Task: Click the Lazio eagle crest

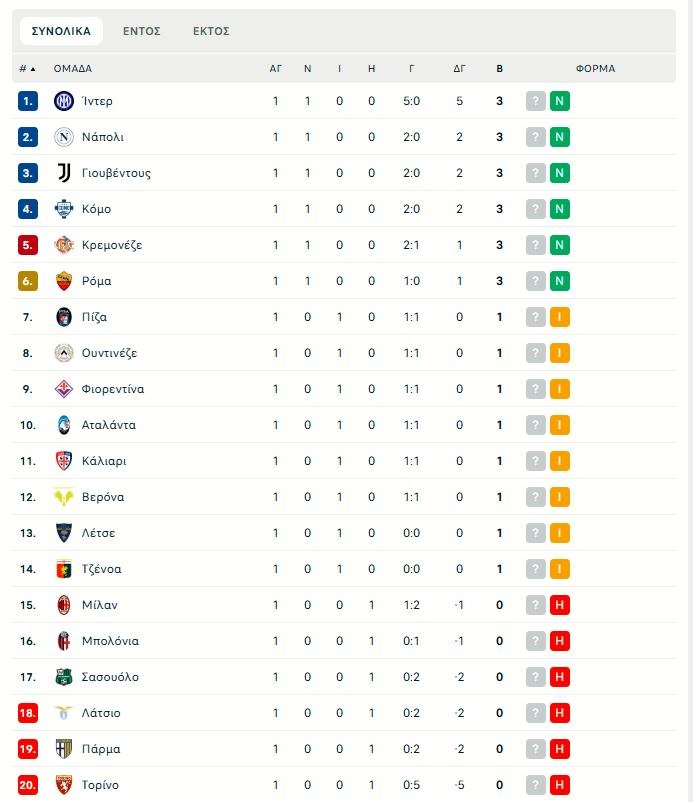Action: (x=64, y=713)
